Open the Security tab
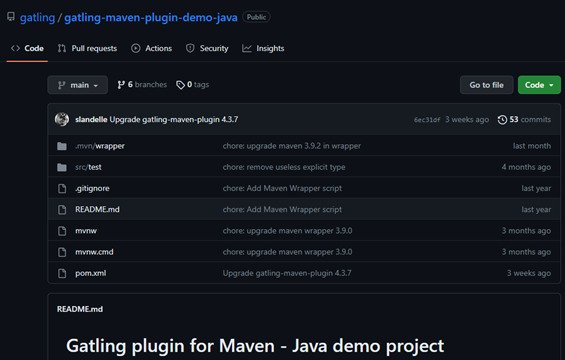Screen dimensions: 565x360 [x=207, y=48]
